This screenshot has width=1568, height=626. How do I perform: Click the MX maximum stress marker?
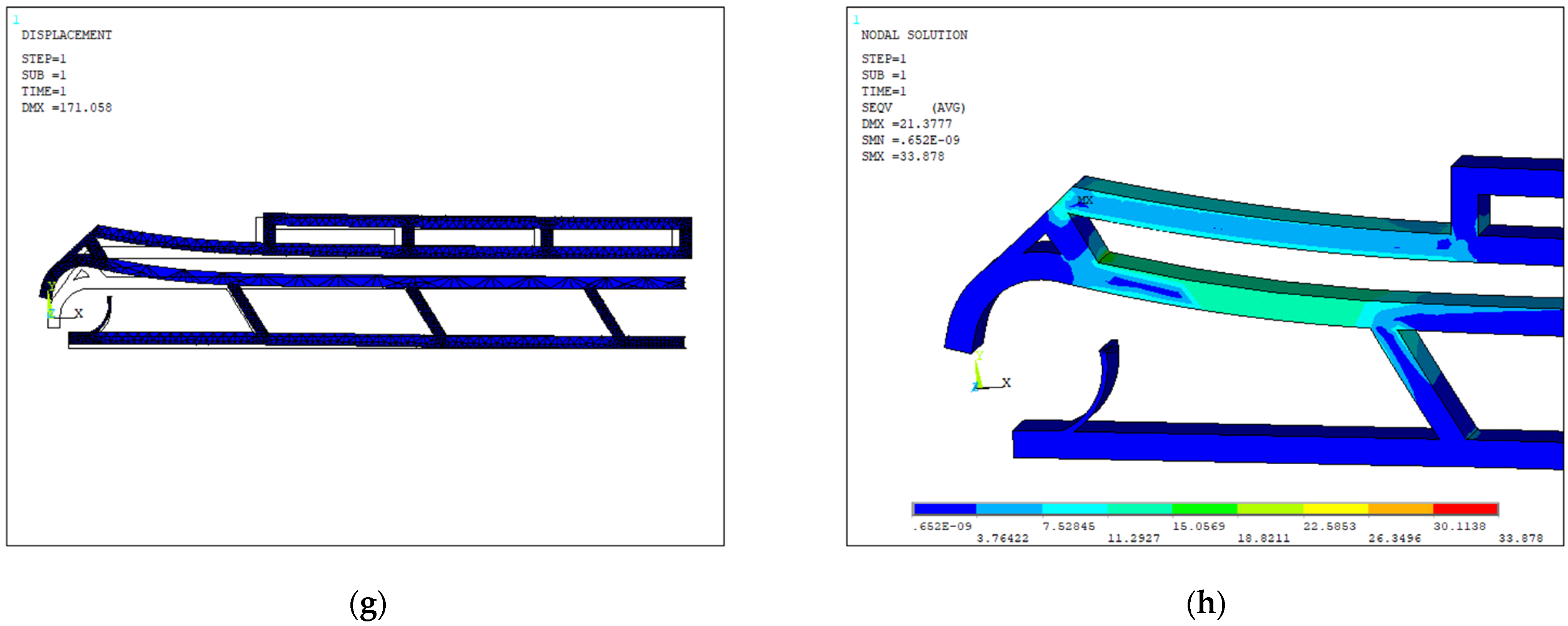pos(1085,200)
